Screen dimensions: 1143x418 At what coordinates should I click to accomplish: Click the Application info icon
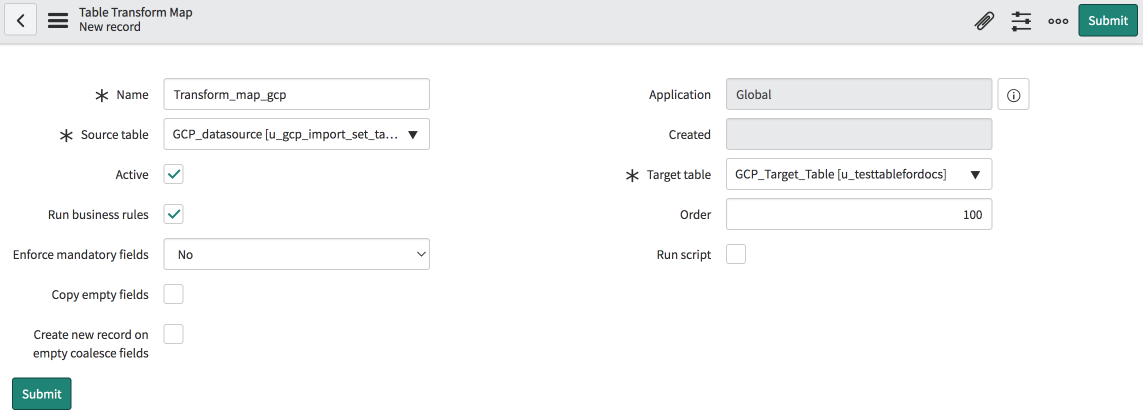point(1013,95)
